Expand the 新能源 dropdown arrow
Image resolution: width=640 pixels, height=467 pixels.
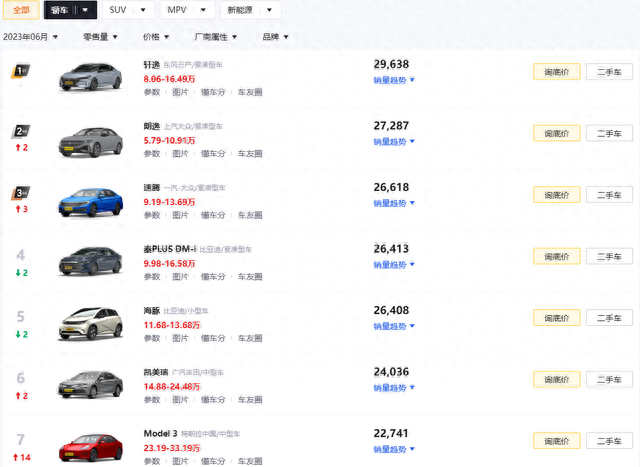(269, 10)
